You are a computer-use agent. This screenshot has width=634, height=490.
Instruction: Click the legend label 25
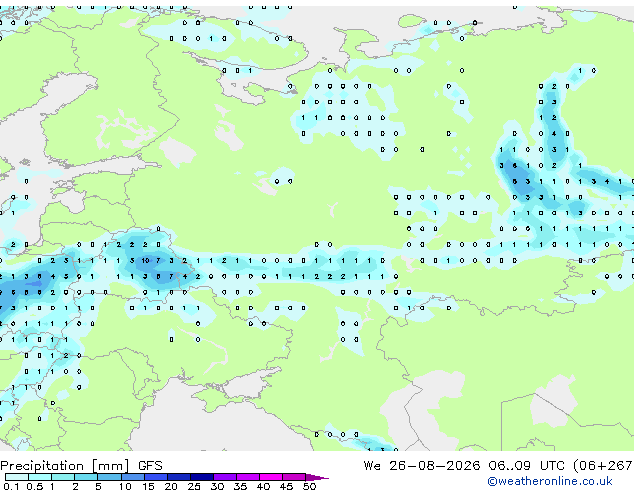click(x=194, y=486)
